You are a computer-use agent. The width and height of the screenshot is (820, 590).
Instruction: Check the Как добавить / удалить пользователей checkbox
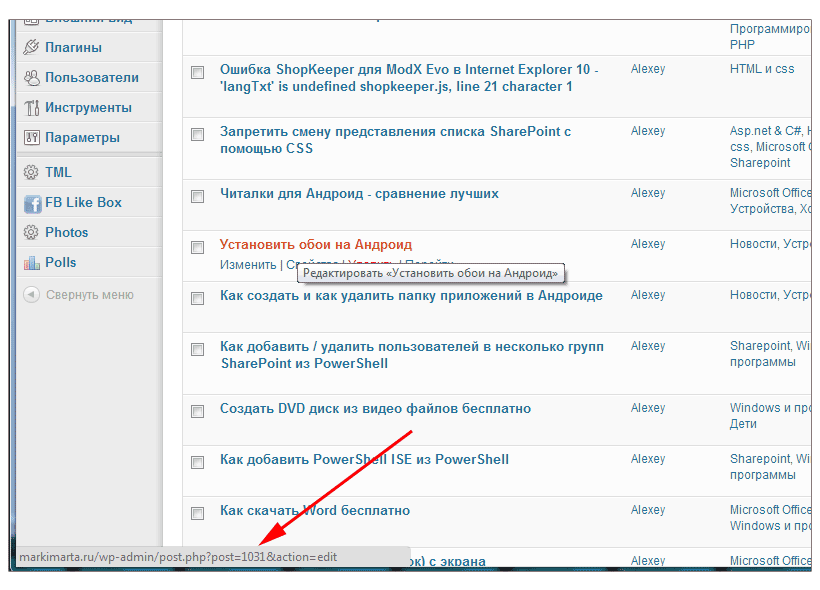tap(198, 349)
